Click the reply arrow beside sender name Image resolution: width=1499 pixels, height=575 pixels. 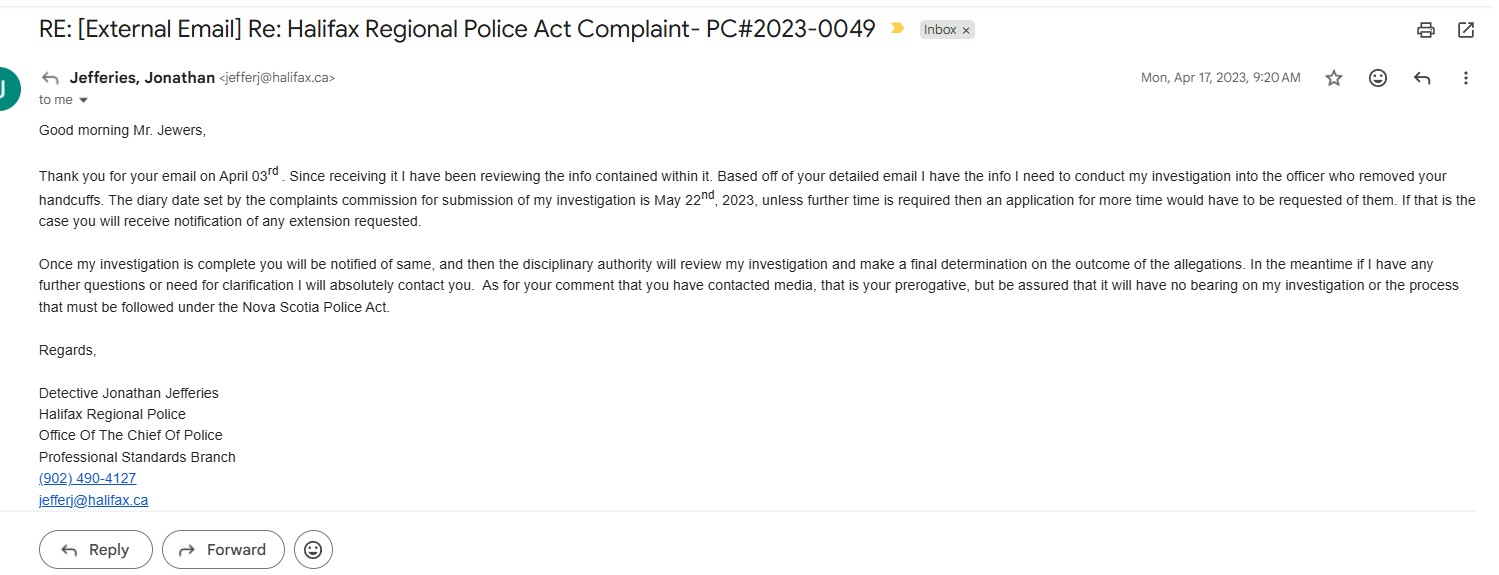(x=50, y=78)
